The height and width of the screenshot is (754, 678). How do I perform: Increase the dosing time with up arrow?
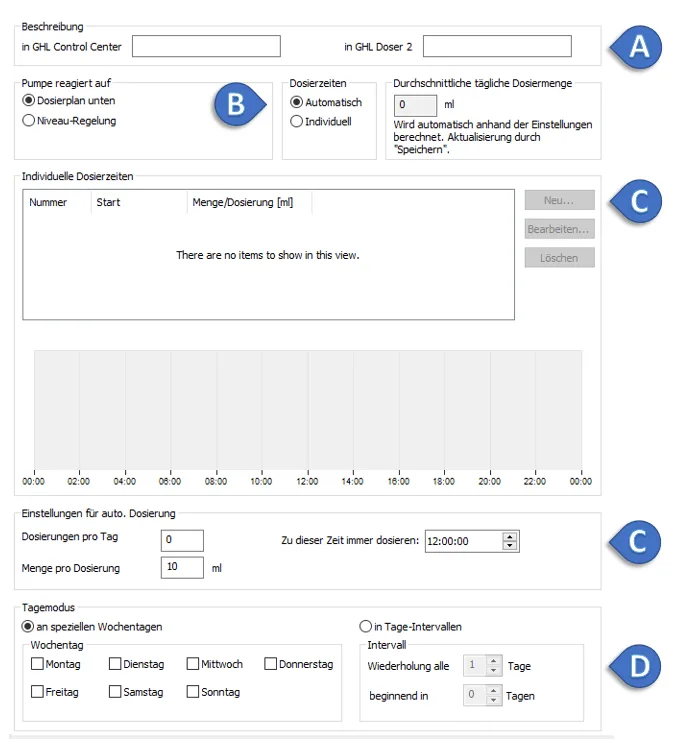tap(510, 537)
